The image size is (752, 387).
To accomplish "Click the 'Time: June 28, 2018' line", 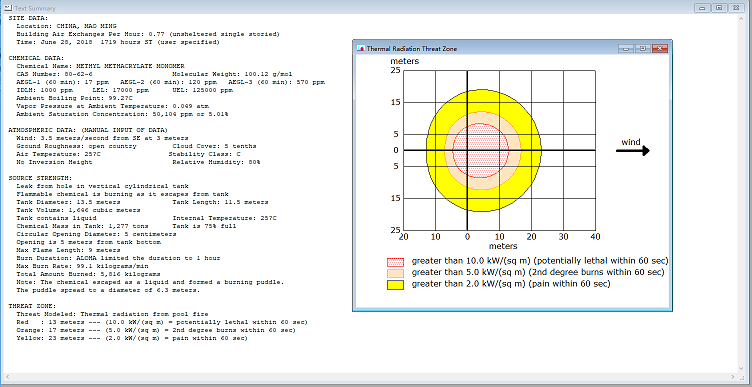I will point(118,42).
